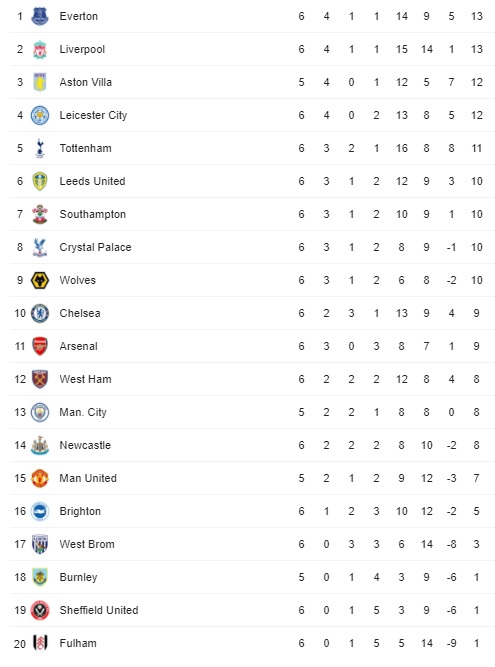Open the Crystal Palace team link
This screenshot has width=495, height=667.
[95, 247]
